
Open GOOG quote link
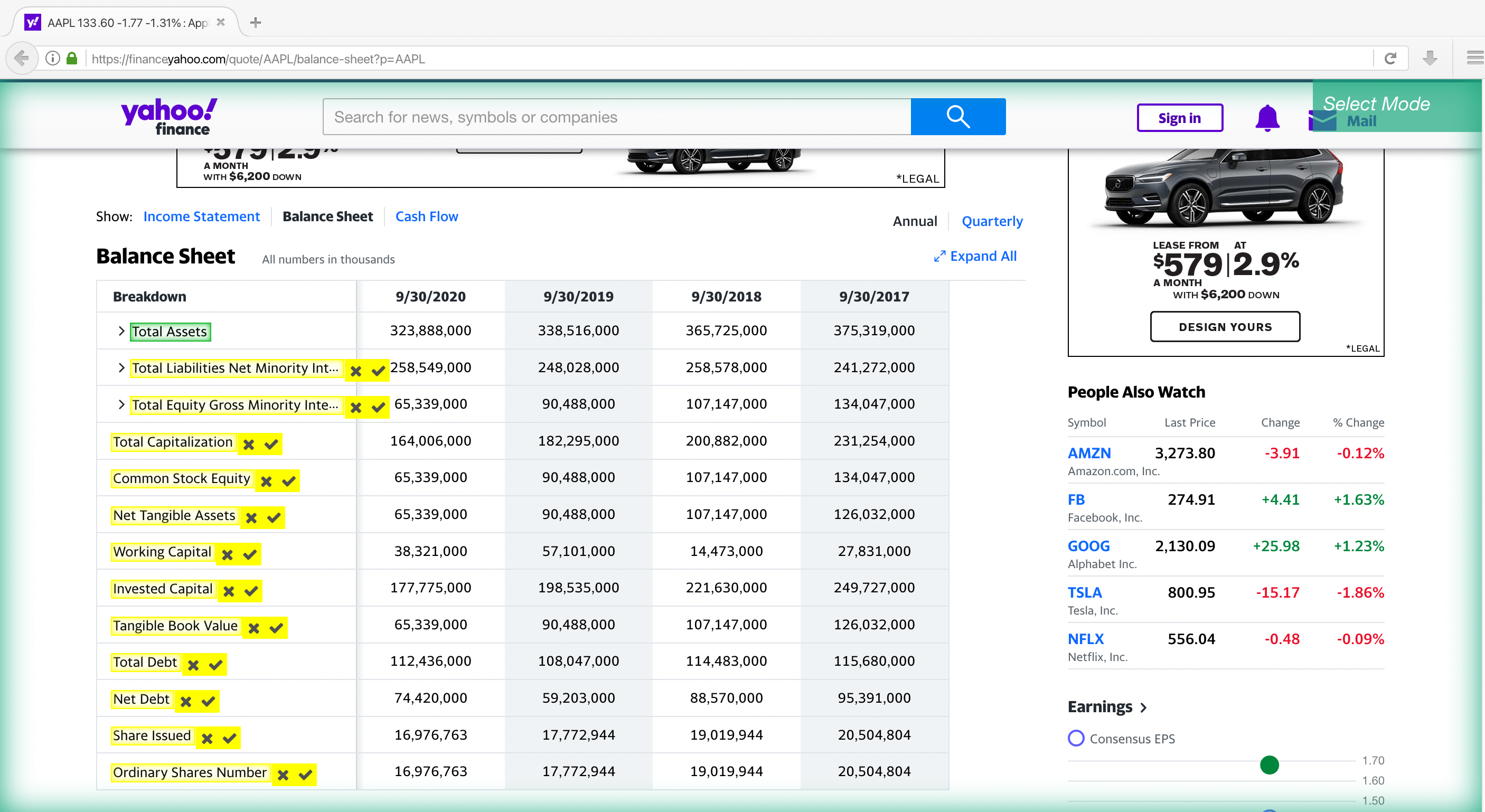[x=1088, y=546]
